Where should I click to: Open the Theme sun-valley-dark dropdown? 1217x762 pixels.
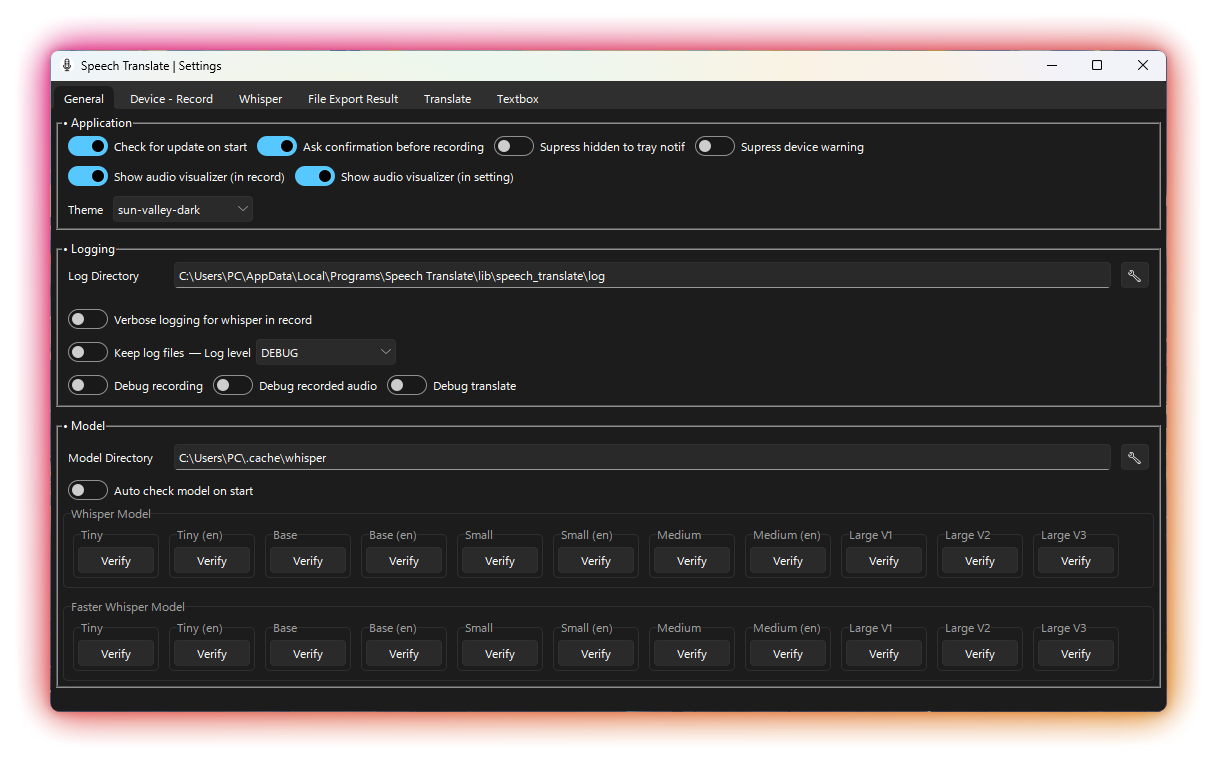click(183, 209)
